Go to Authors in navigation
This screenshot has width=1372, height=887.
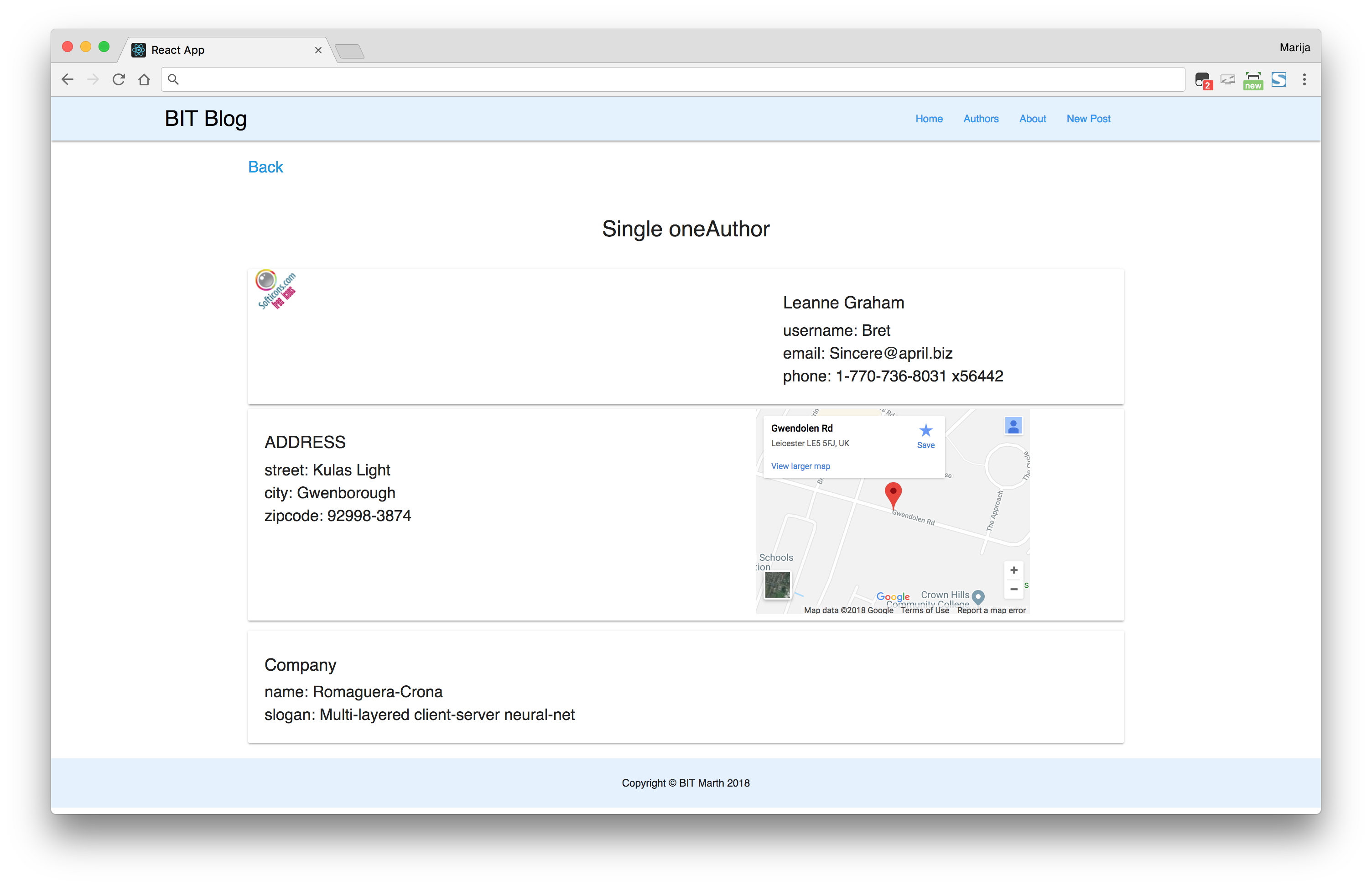[x=981, y=119]
